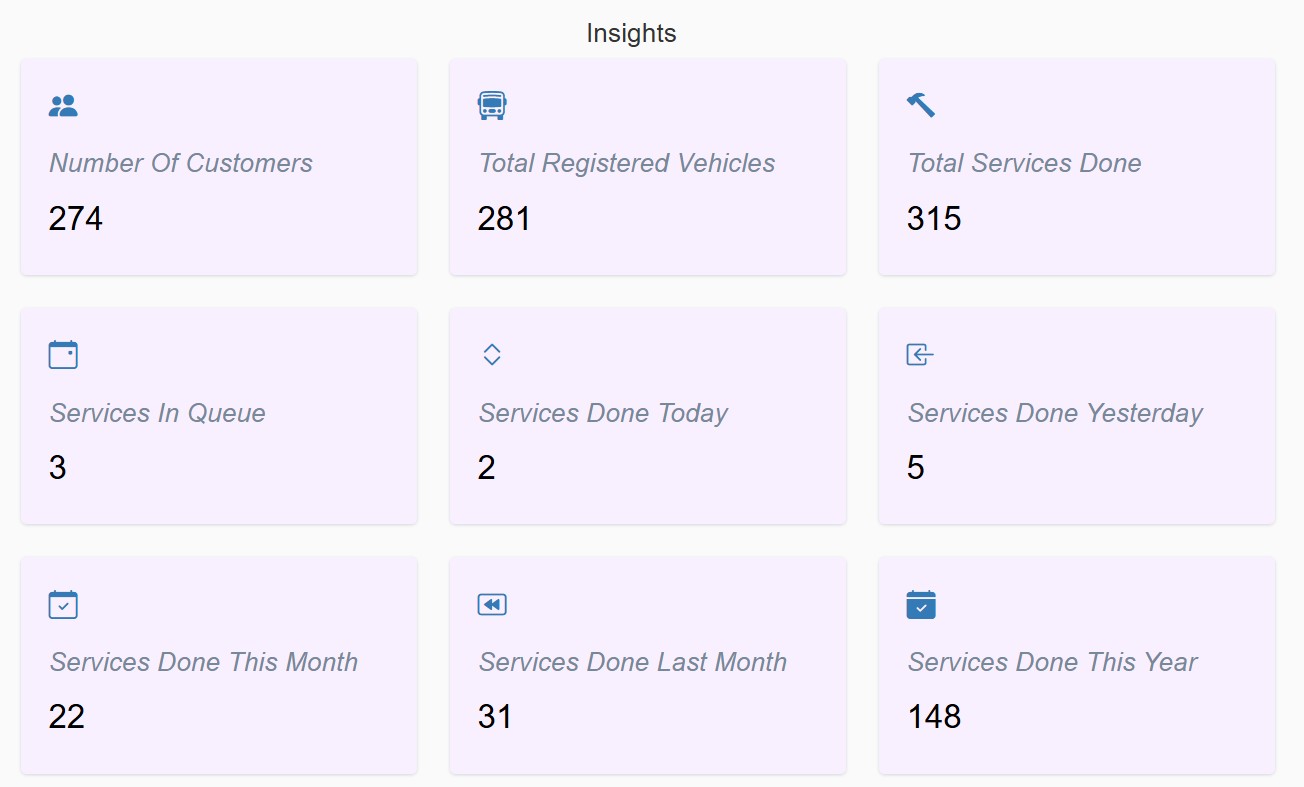The image size is (1304, 787).
Task: Click the arrow-in-box icon for Services Done Yesterday
Action: coord(920,355)
